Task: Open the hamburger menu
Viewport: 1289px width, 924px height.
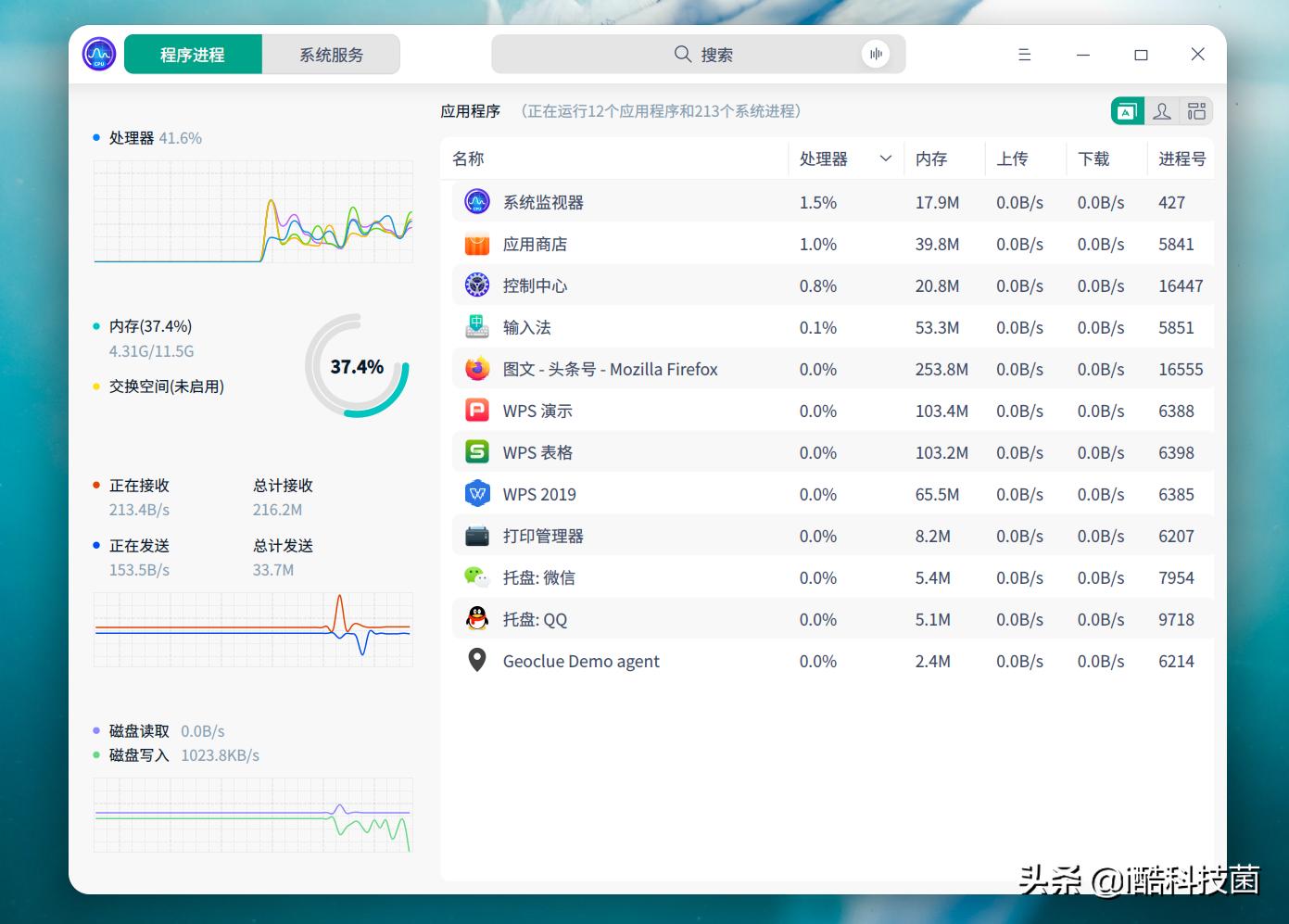Action: [x=1024, y=54]
